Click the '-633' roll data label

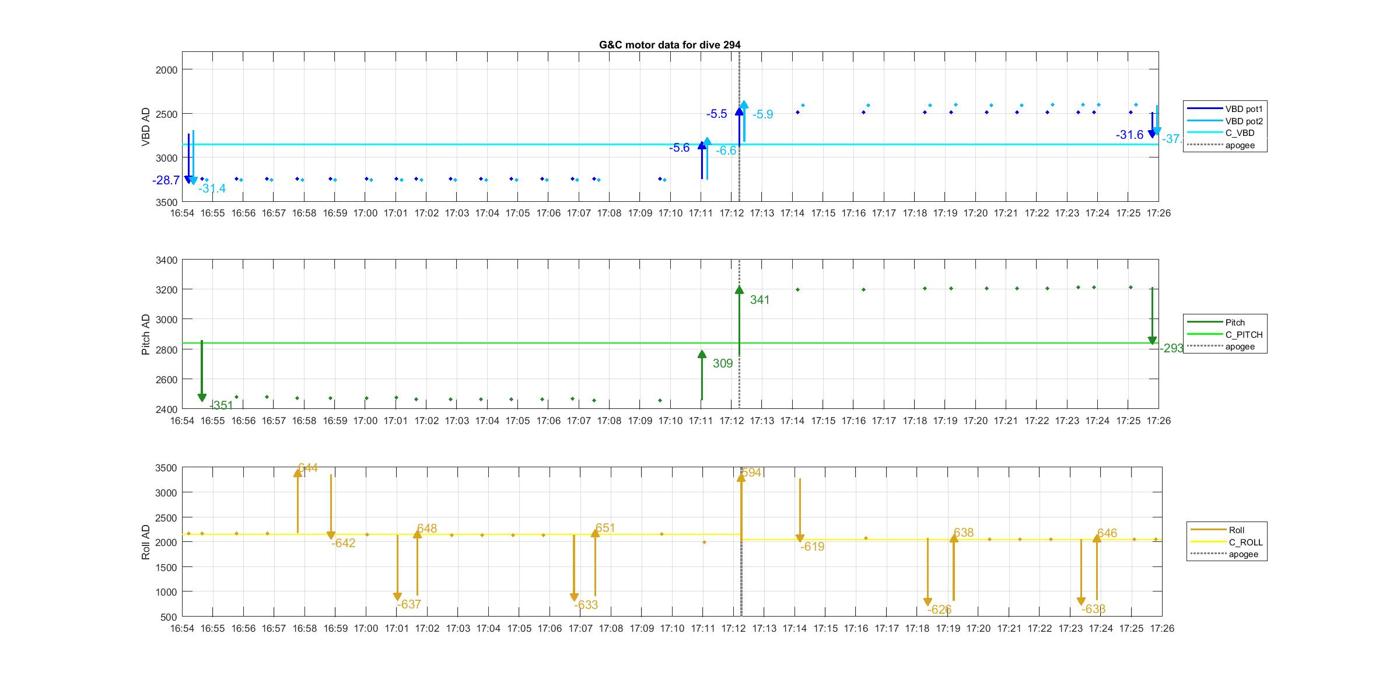pos(586,605)
